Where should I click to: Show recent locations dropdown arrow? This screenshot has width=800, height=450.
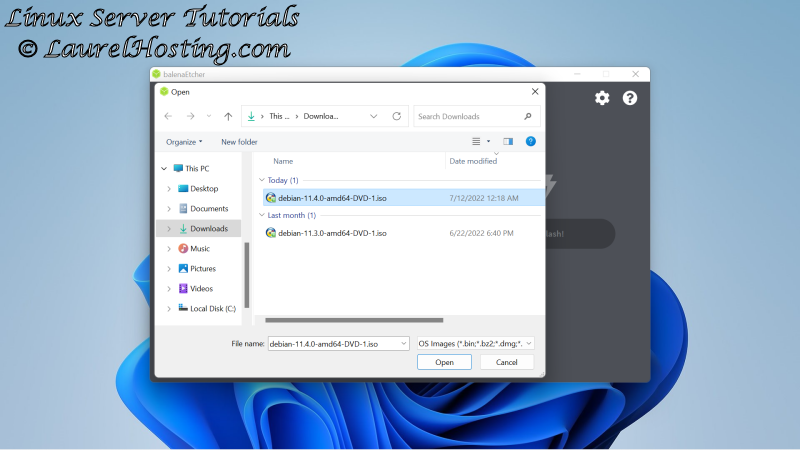[209, 116]
